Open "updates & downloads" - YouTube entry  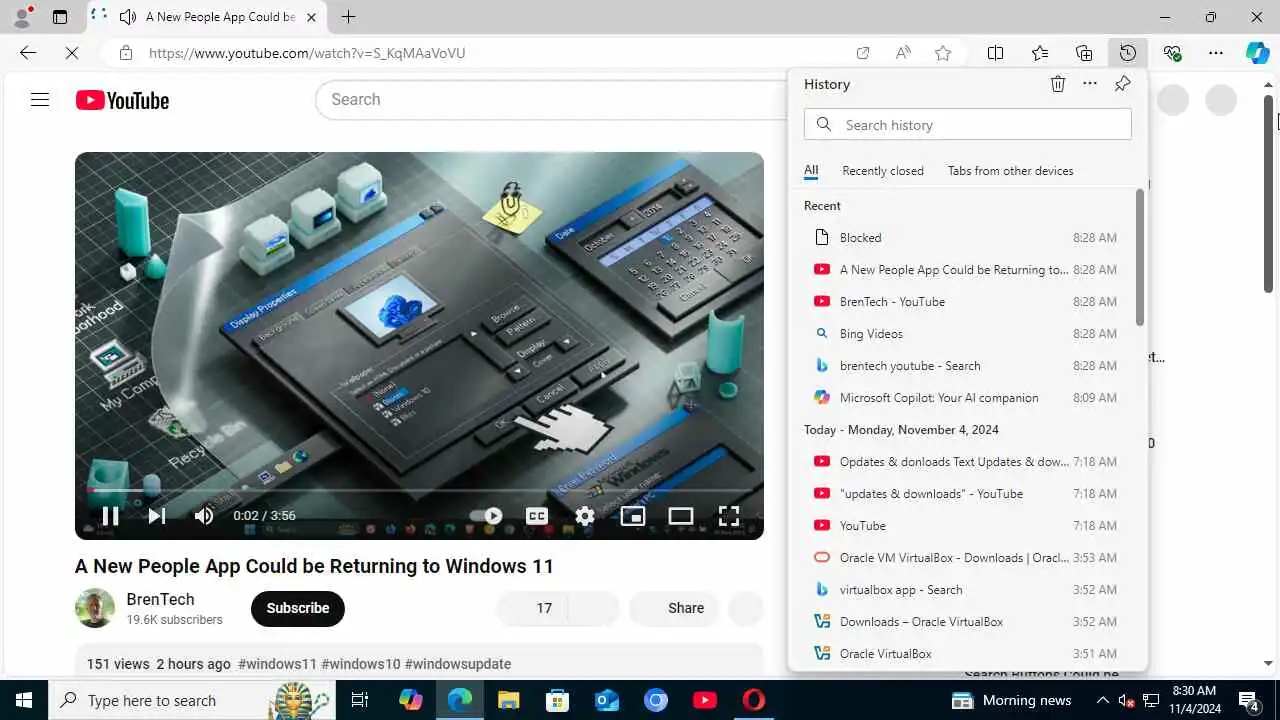[966, 494]
